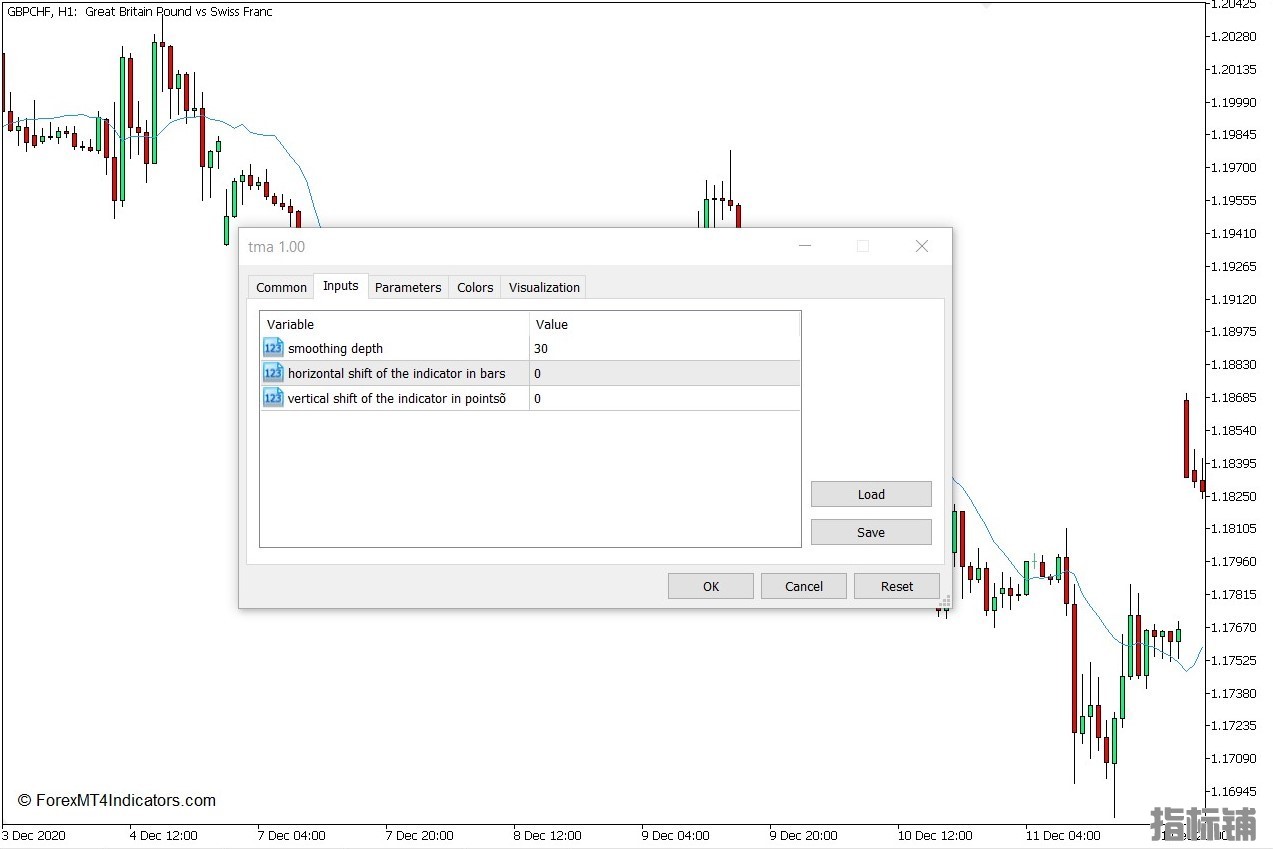This screenshot has width=1273, height=849.
Task: Select the Inputs tab
Action: (x=340, y=286)
